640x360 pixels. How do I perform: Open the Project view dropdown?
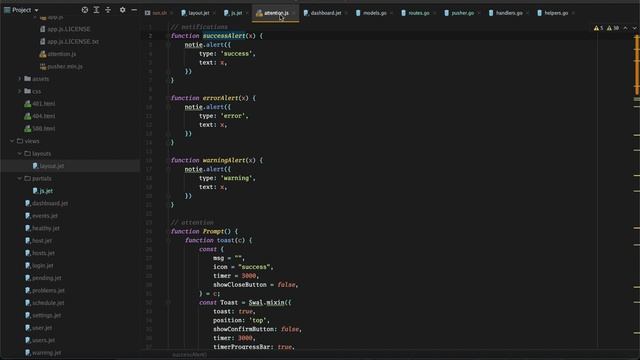pyautogui.click(x=21, y=10)
